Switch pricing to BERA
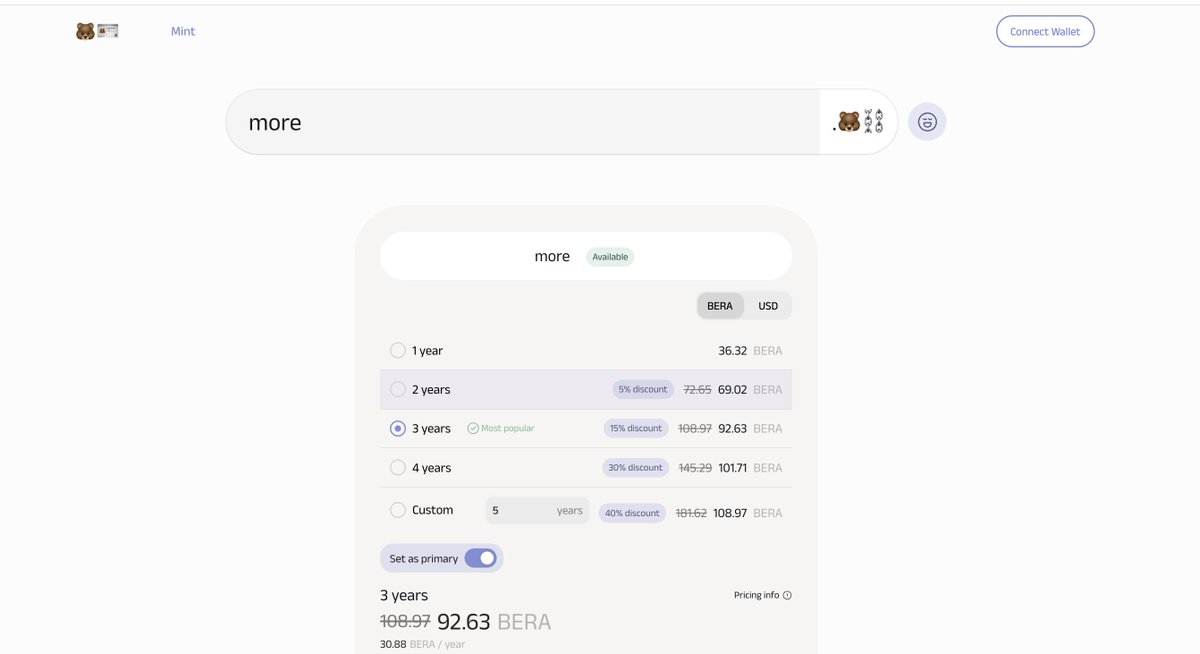Image resolution: width=1200 pixels, height=654 pixels. pos(720,306)
